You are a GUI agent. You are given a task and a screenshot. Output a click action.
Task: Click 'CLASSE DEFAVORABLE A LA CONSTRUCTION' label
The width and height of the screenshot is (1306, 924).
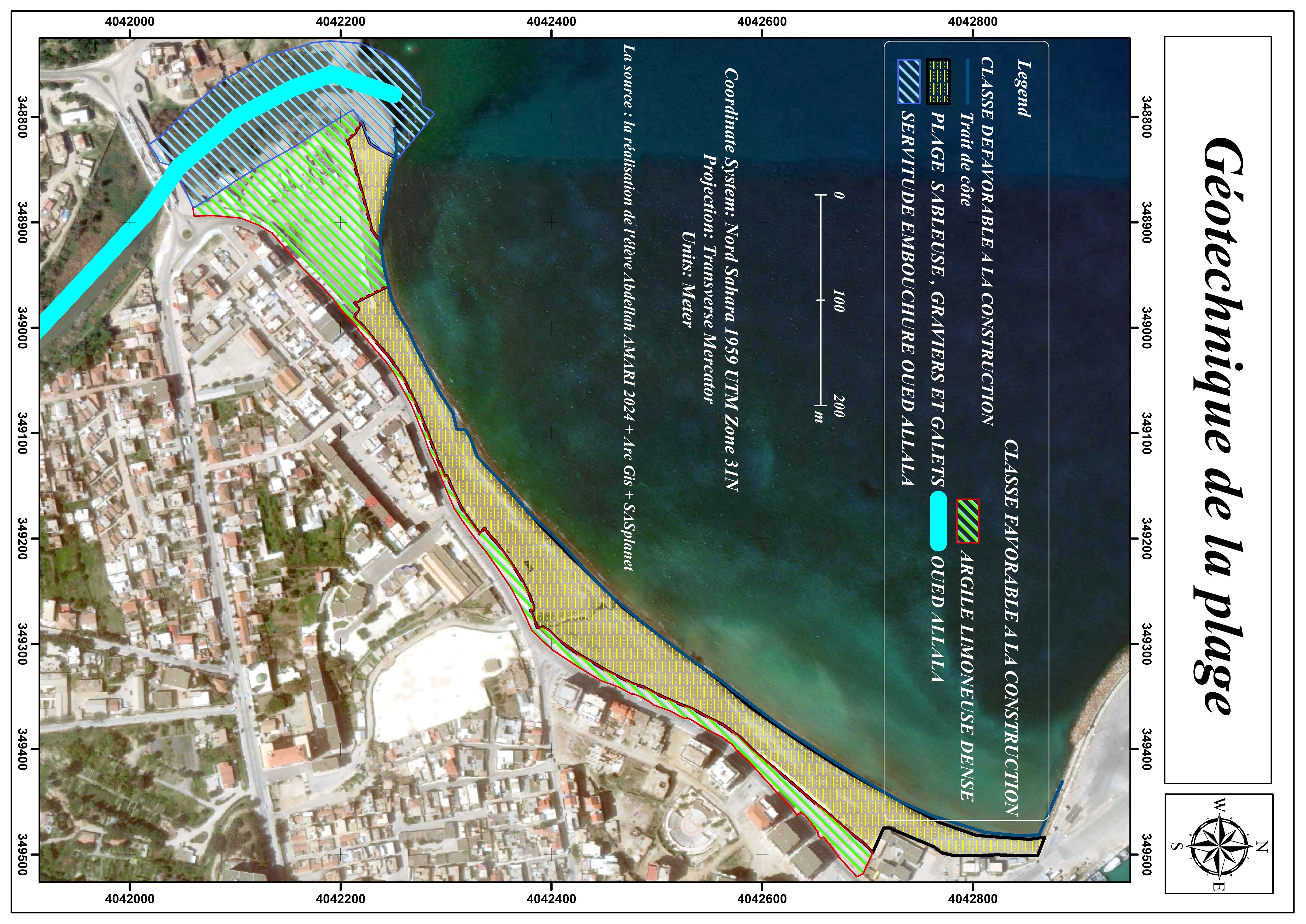click(x=988, y=241)
